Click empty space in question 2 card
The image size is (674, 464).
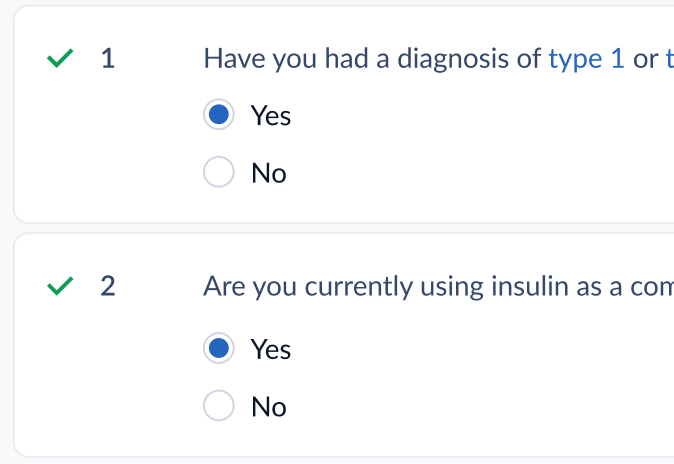(x=473, y=378)
